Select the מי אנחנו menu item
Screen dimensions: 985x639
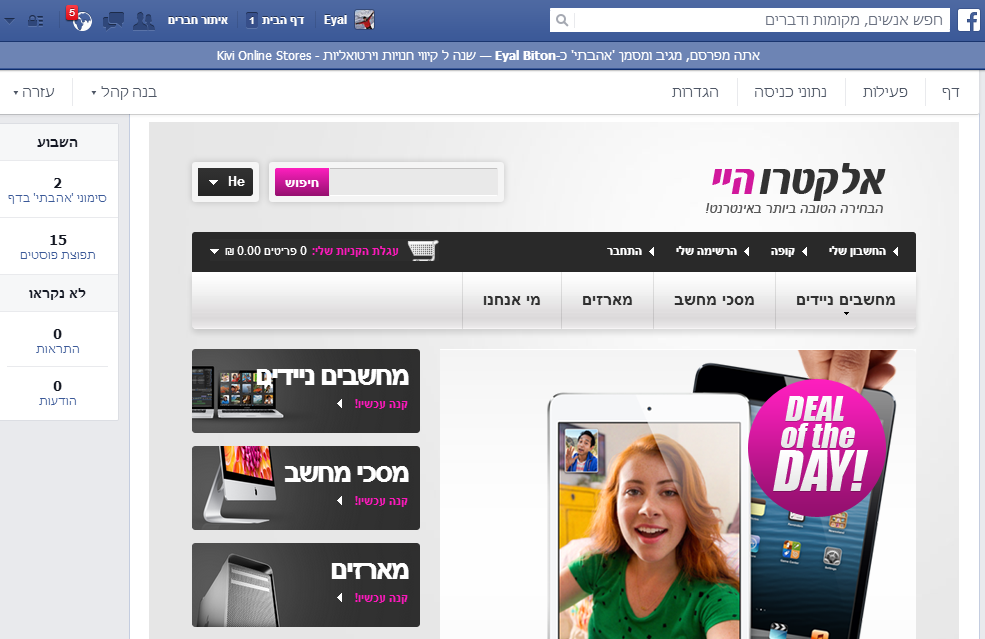pos(511,300)
